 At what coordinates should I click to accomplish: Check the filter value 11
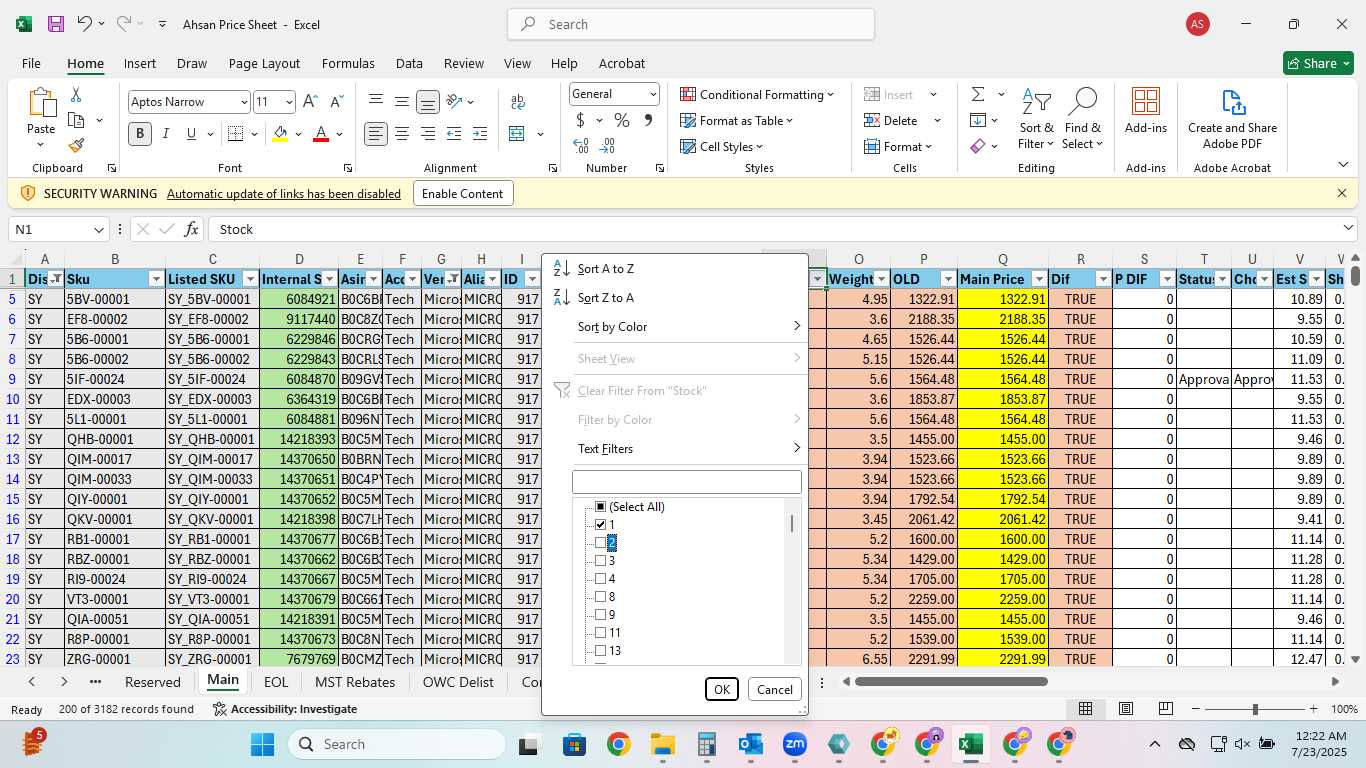click(x=601, y=633)
